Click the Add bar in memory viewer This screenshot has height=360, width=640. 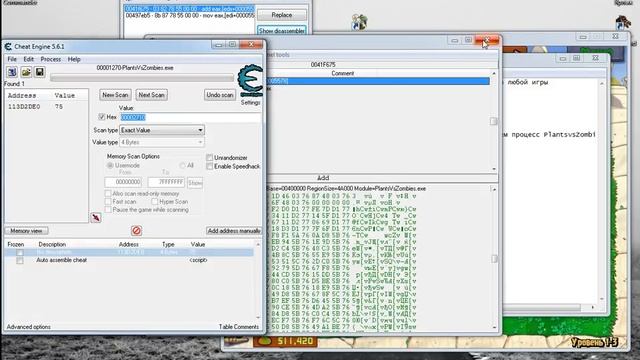[323, 178]
